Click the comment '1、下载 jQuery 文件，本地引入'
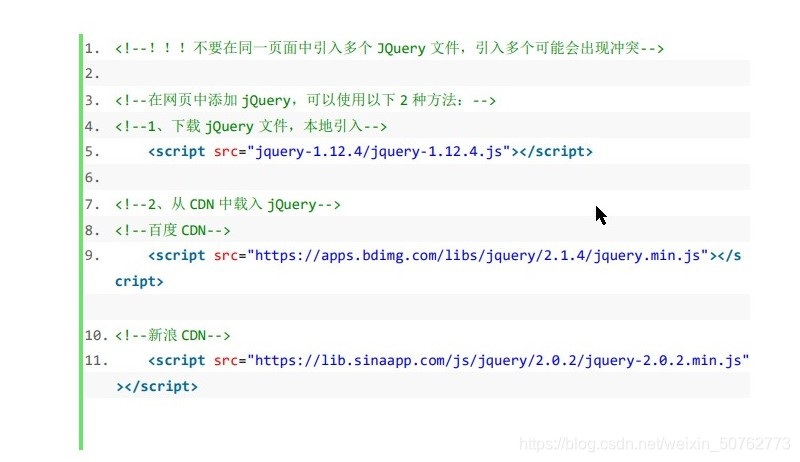 tap(251, 126)
